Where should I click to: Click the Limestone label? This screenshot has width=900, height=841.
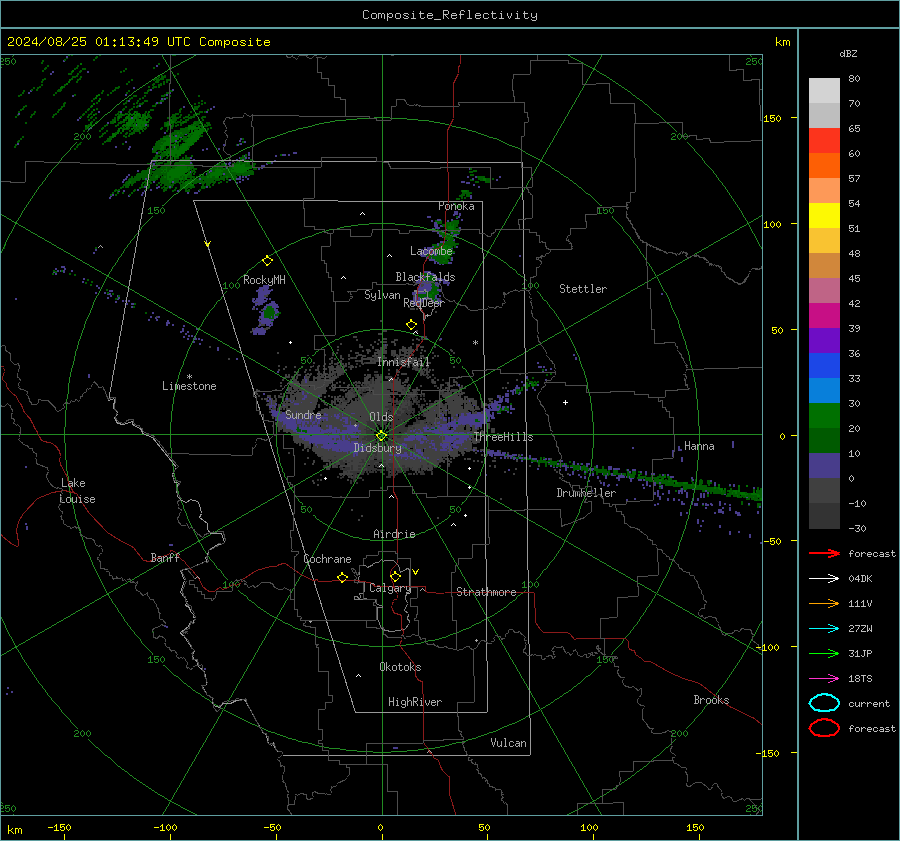(x=189, y=386)
